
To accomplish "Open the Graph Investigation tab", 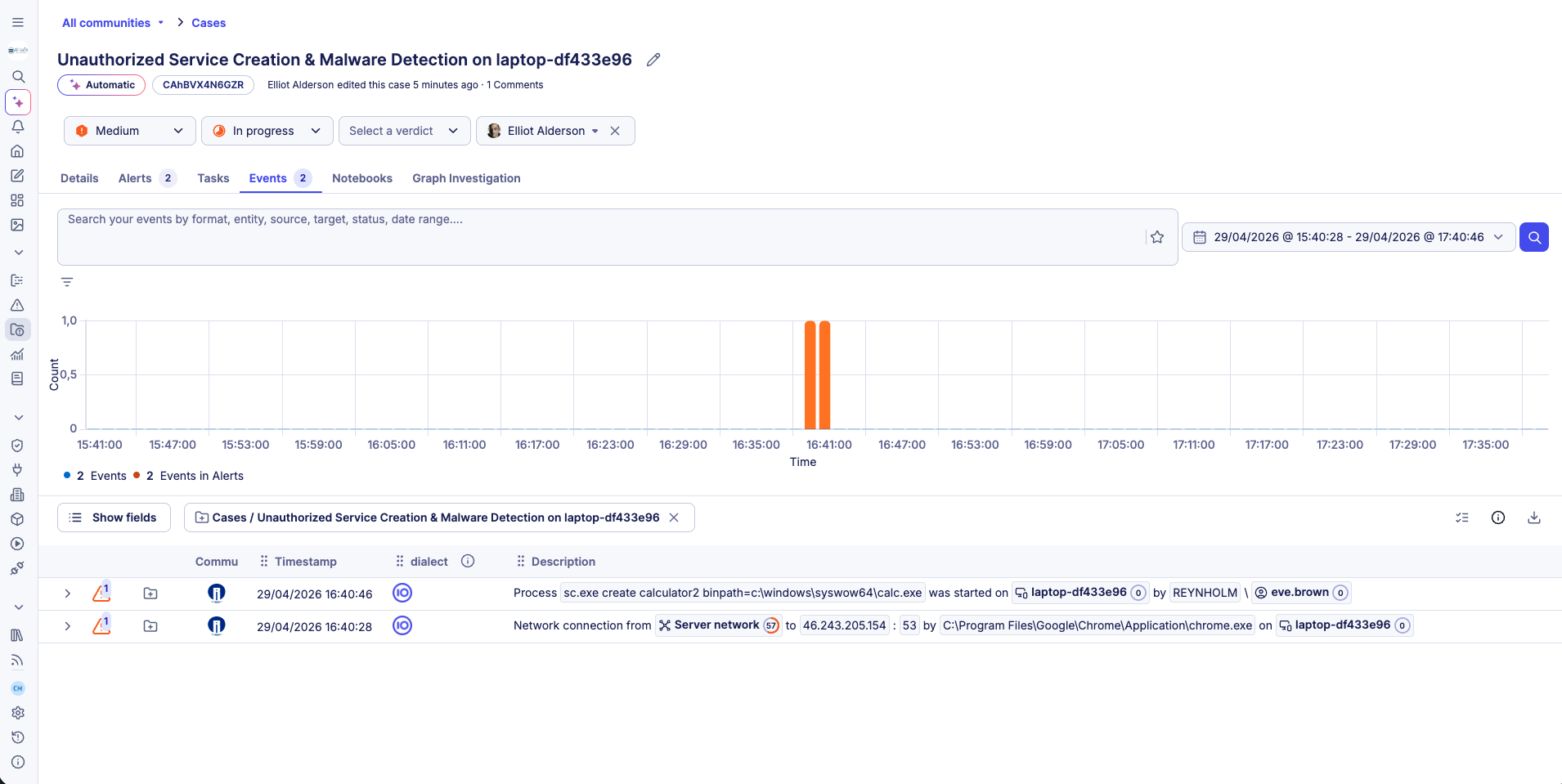I will click(x=466, y=178).
